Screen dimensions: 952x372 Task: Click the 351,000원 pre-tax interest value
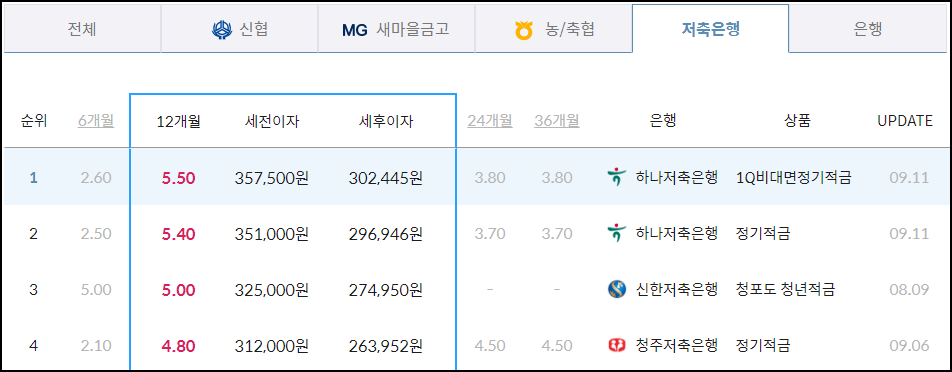(271, 234)
